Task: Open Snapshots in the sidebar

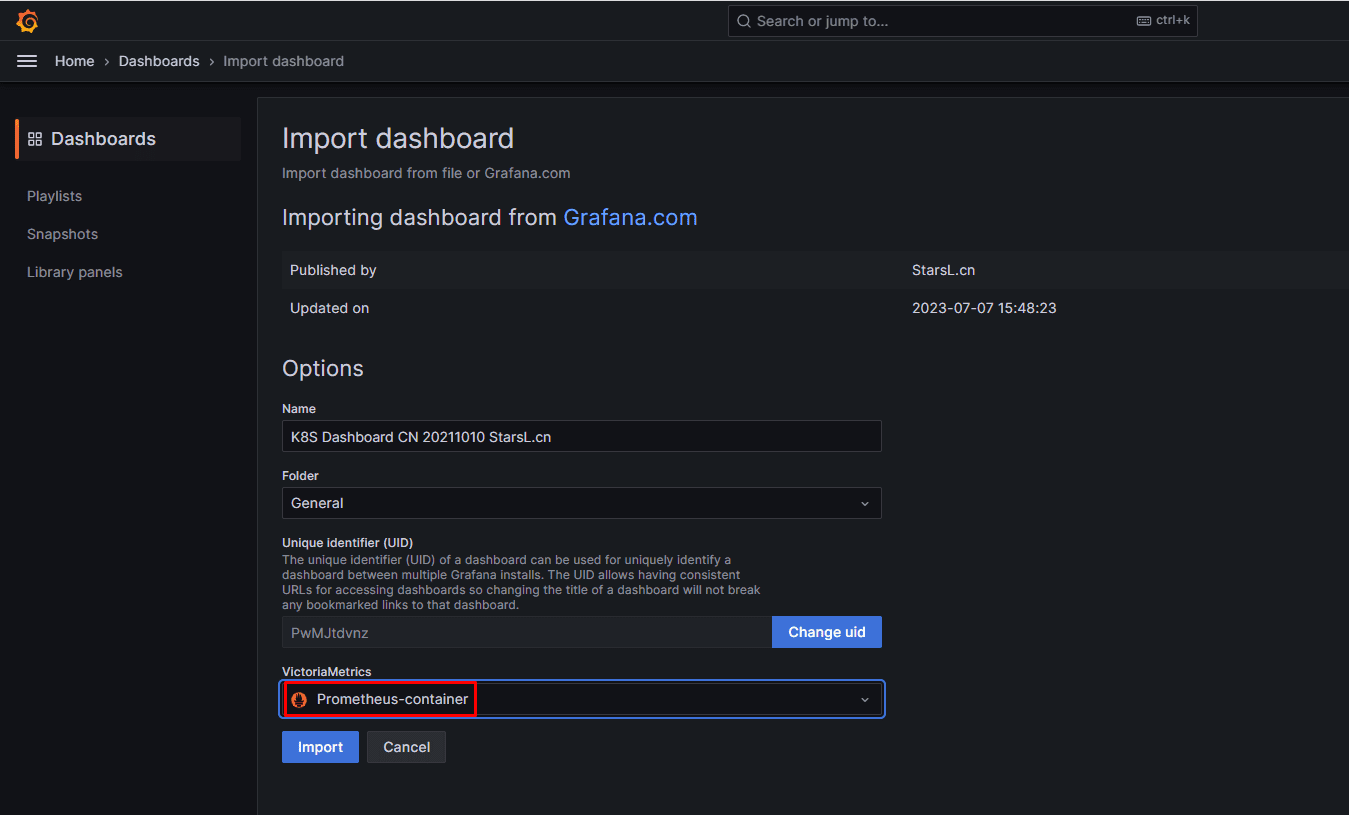Action: coord(63,234)
